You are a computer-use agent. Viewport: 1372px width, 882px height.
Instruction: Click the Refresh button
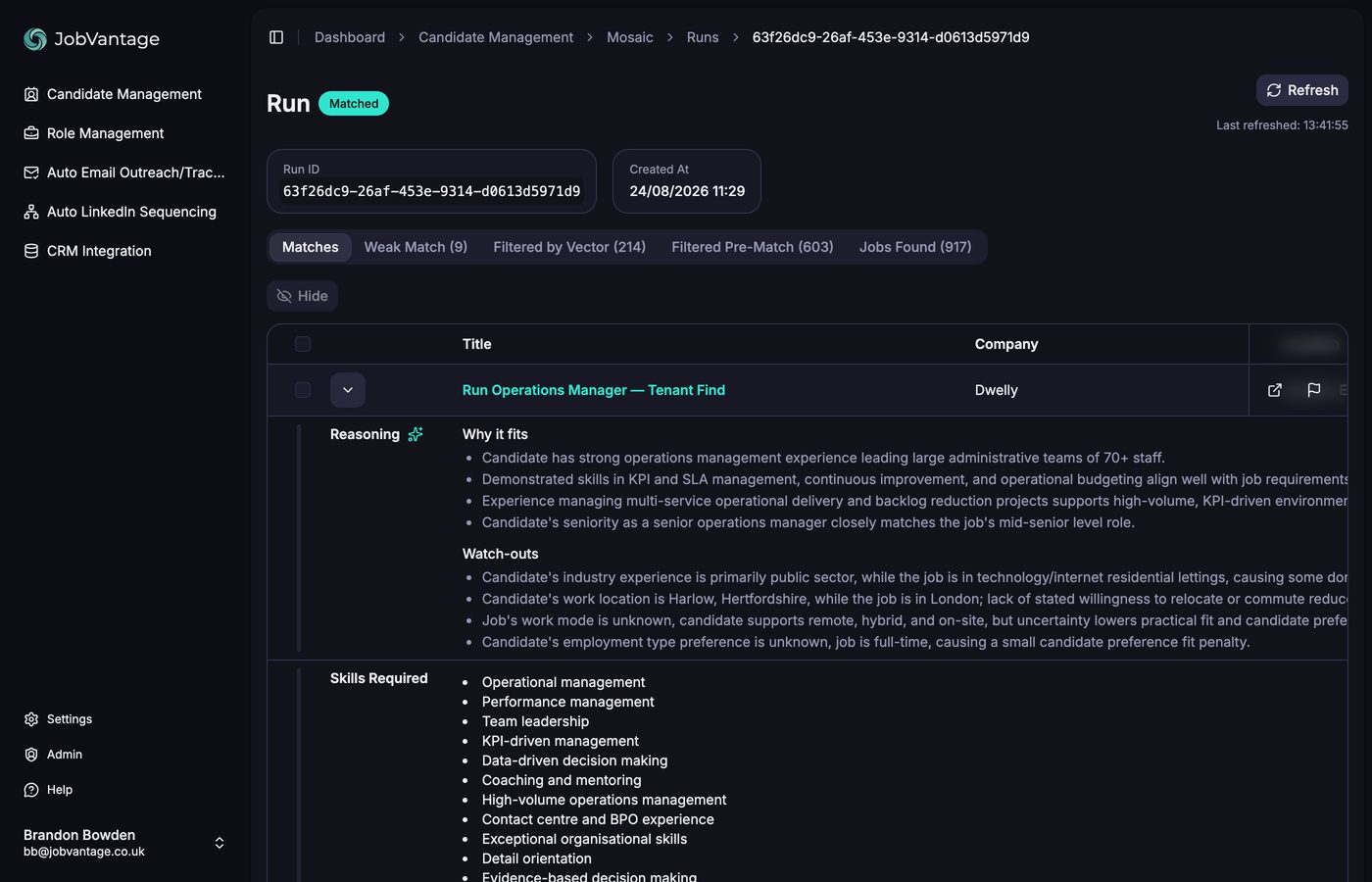(x=1302, y=90)
